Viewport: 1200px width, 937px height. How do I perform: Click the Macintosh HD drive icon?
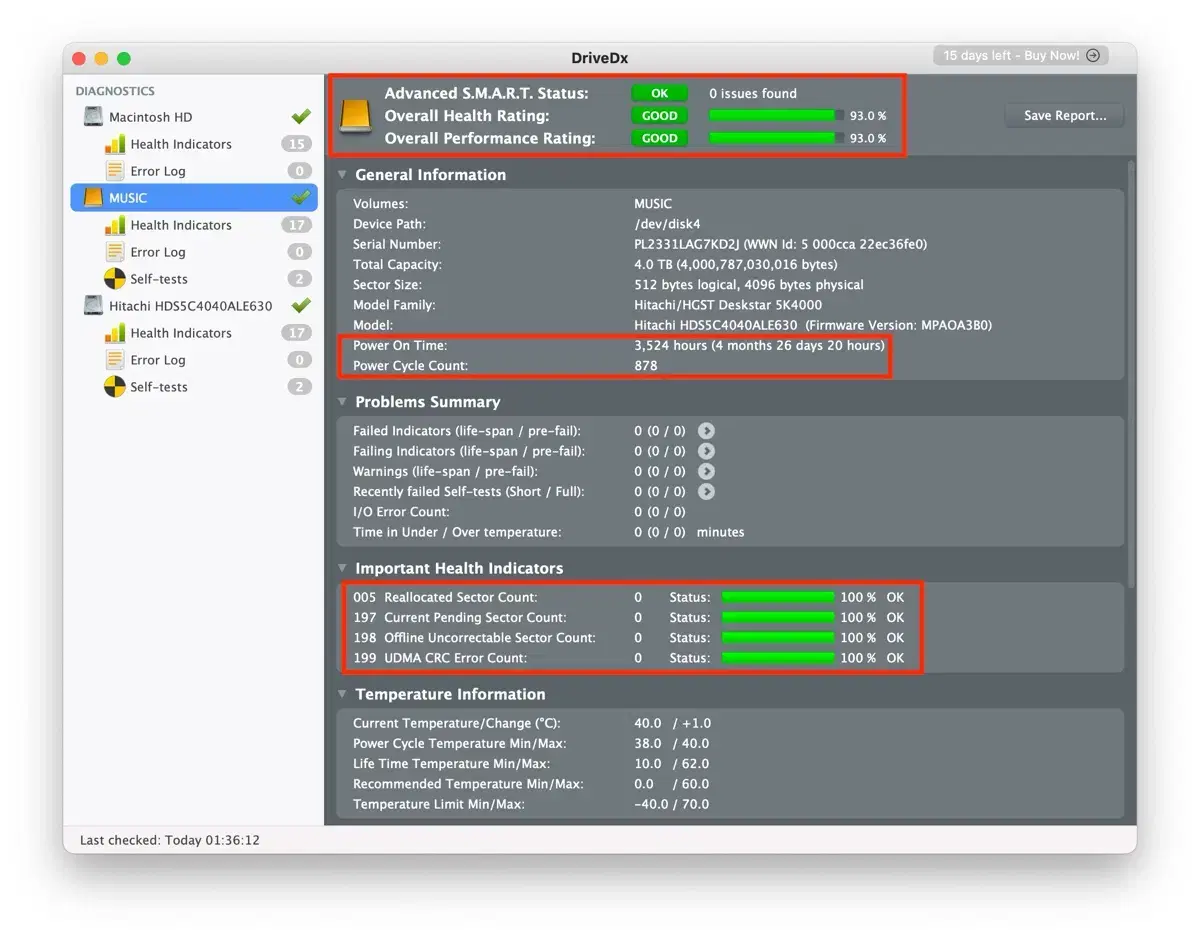pos(93,117)
